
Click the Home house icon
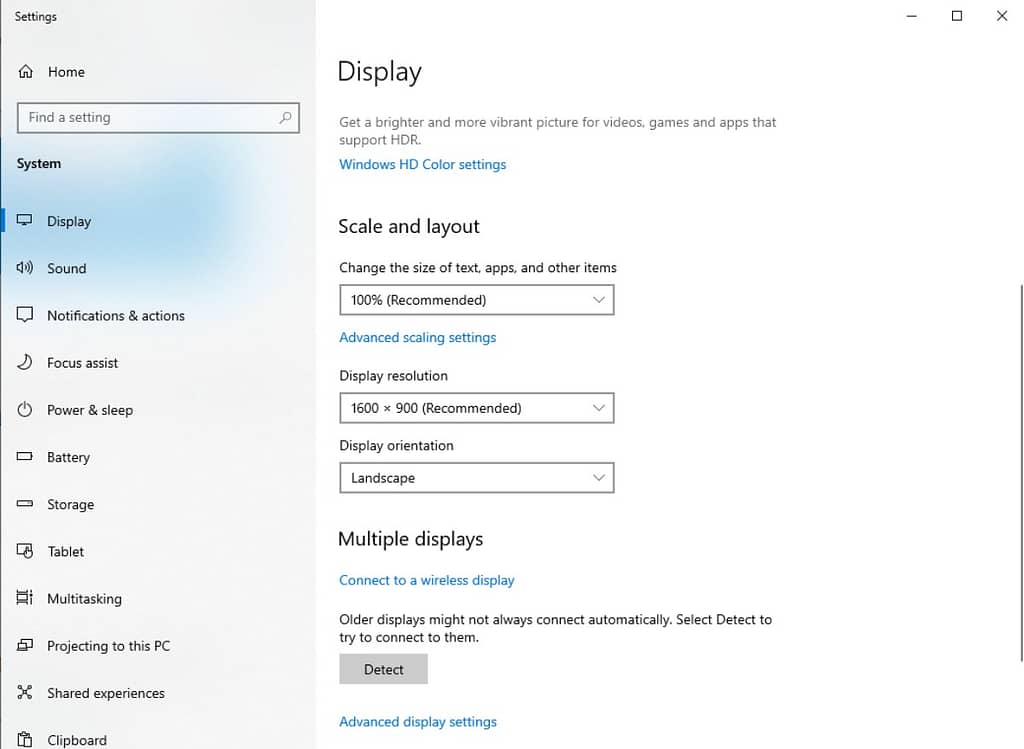coord(25,72)
